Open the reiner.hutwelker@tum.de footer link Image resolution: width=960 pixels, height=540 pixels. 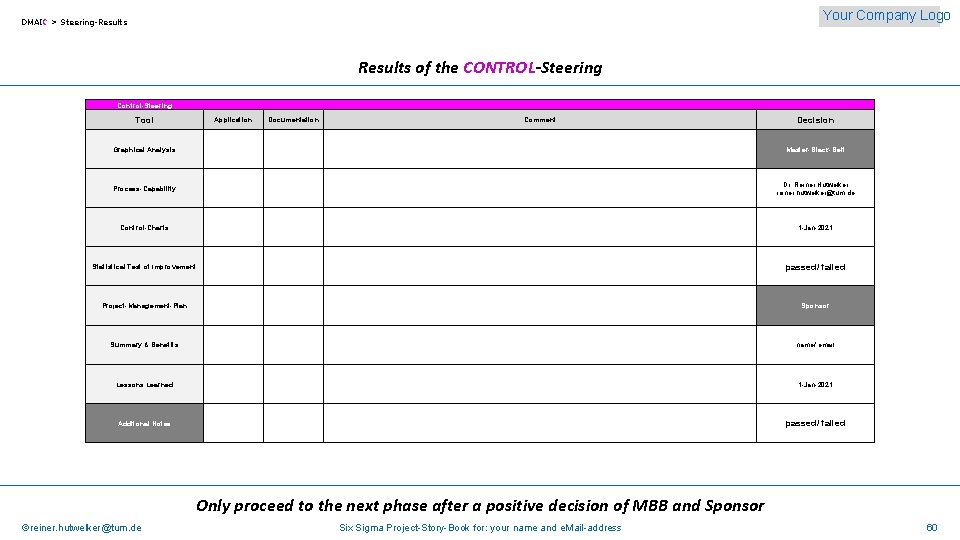[x=82, y=528]
